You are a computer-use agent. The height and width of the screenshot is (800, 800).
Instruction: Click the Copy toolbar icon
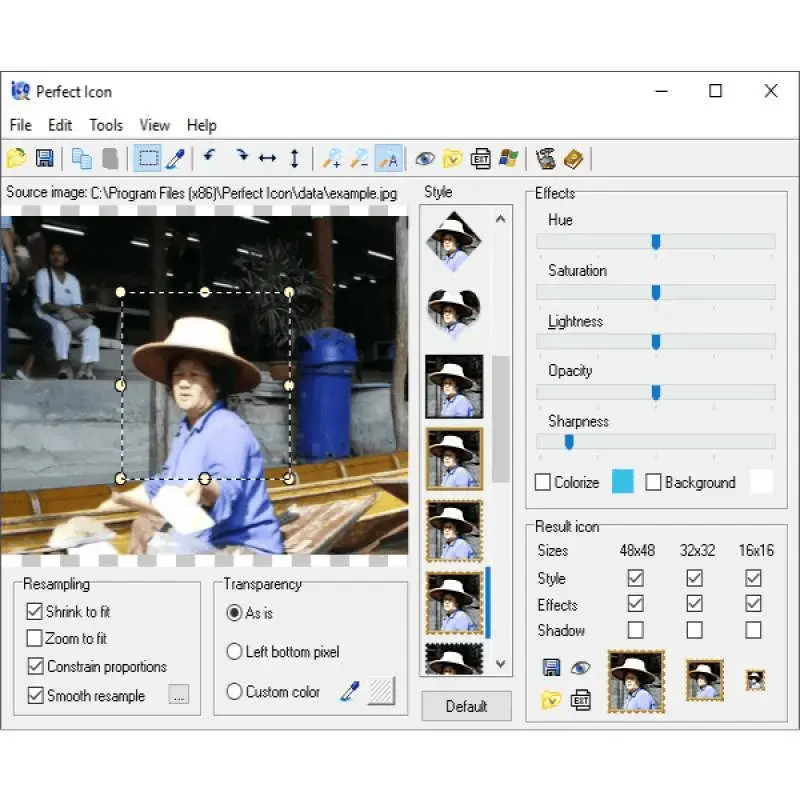point(82,159)
